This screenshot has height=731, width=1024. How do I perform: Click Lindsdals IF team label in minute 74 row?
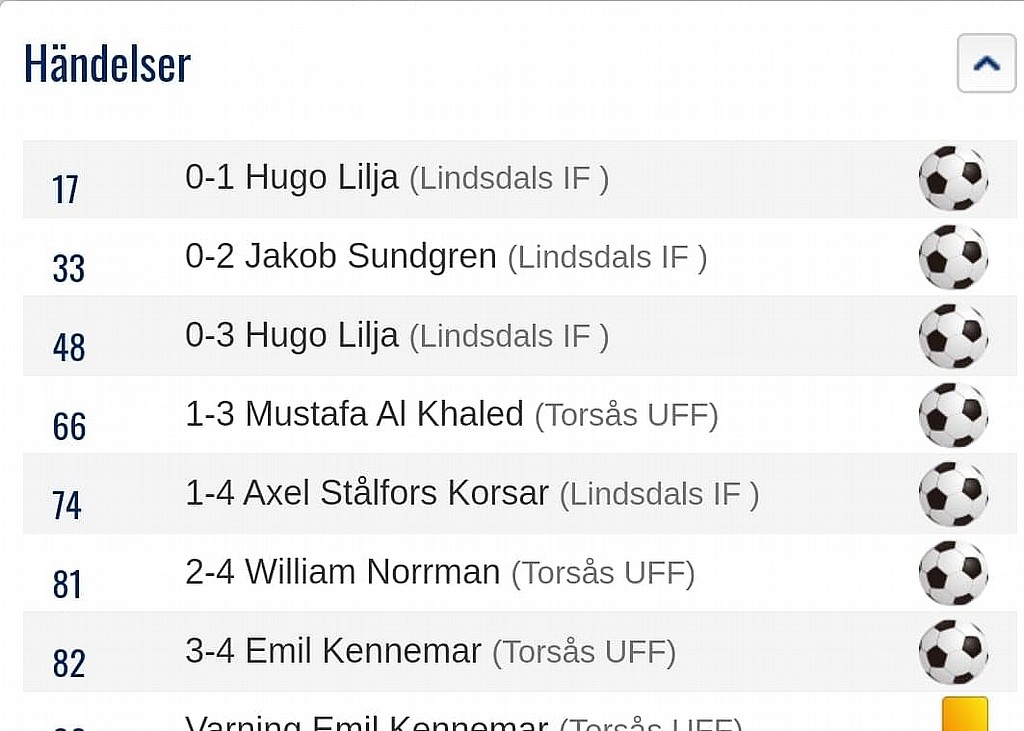click(660, 495)
